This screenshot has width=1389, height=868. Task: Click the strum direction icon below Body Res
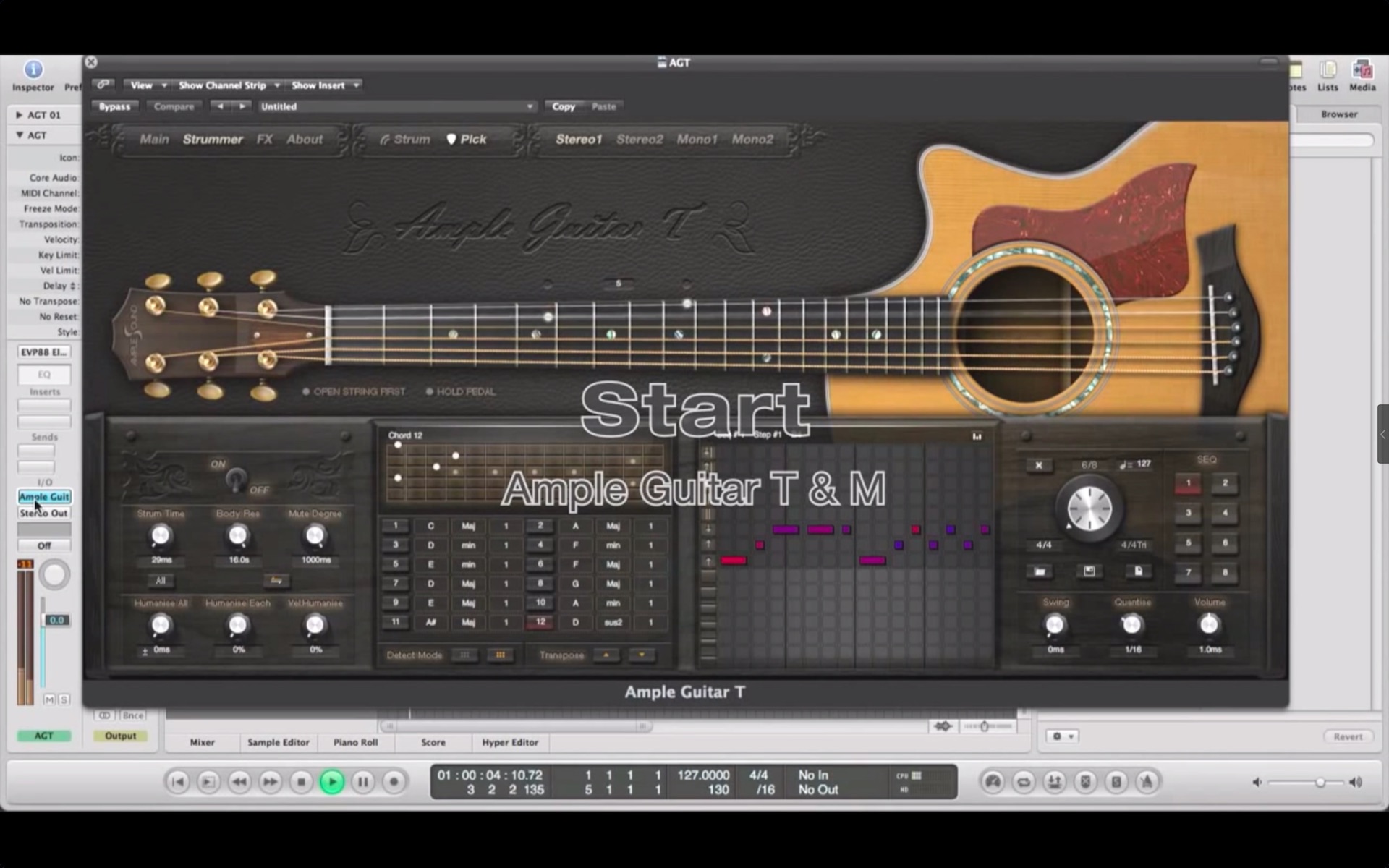pos(276,580)
